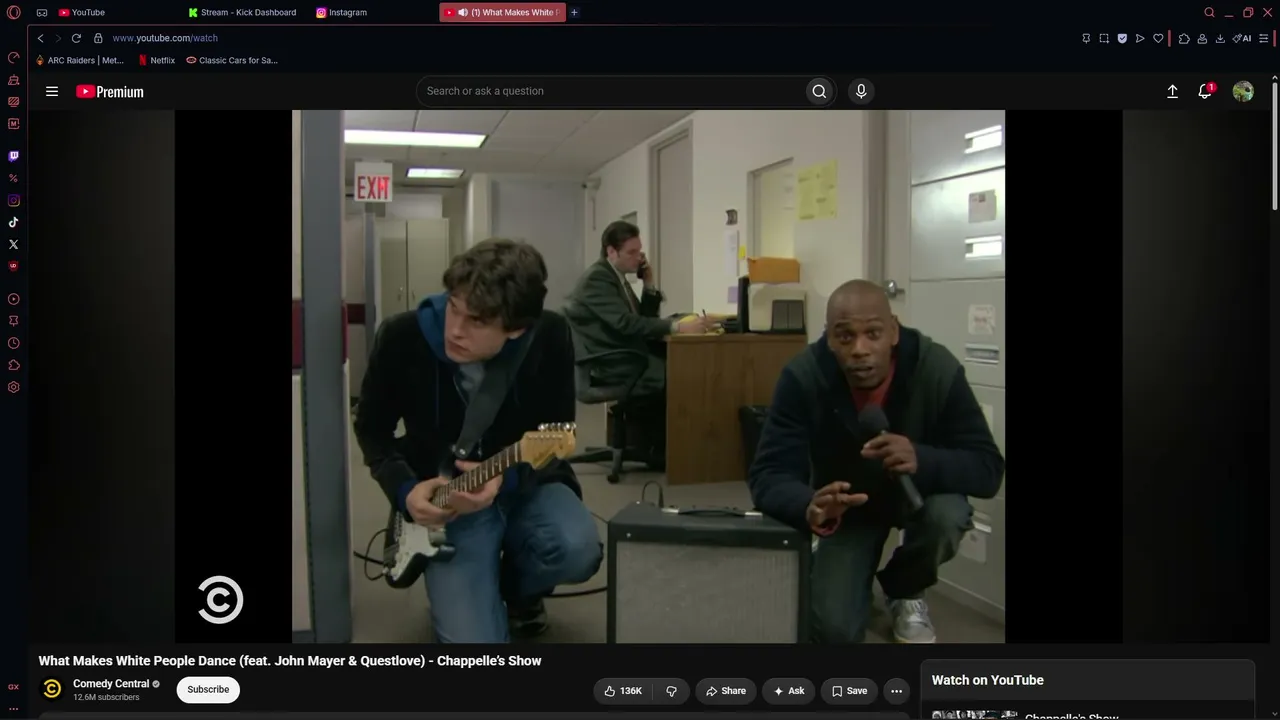Click the pin icon in the address bar
The height and width of the screenshot is (720, 1280).
click(1086, 38)
